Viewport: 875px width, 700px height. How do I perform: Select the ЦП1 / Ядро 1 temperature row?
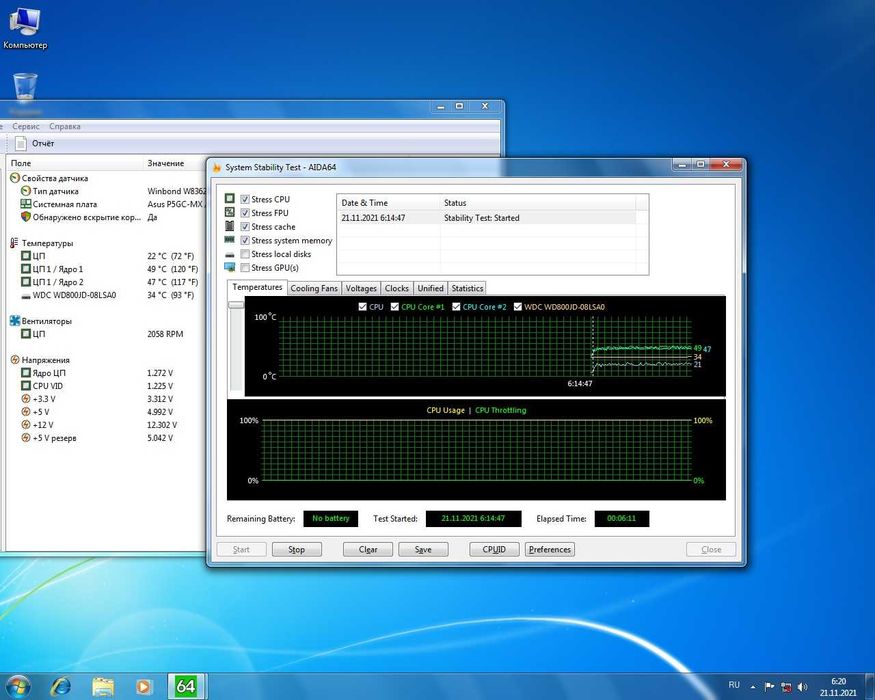coord(106,269)
